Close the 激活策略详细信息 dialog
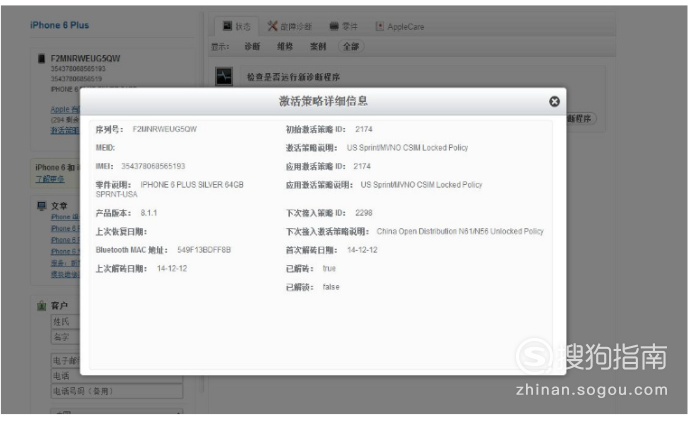Viewport: 692px width, 424px height. point(554,102)
